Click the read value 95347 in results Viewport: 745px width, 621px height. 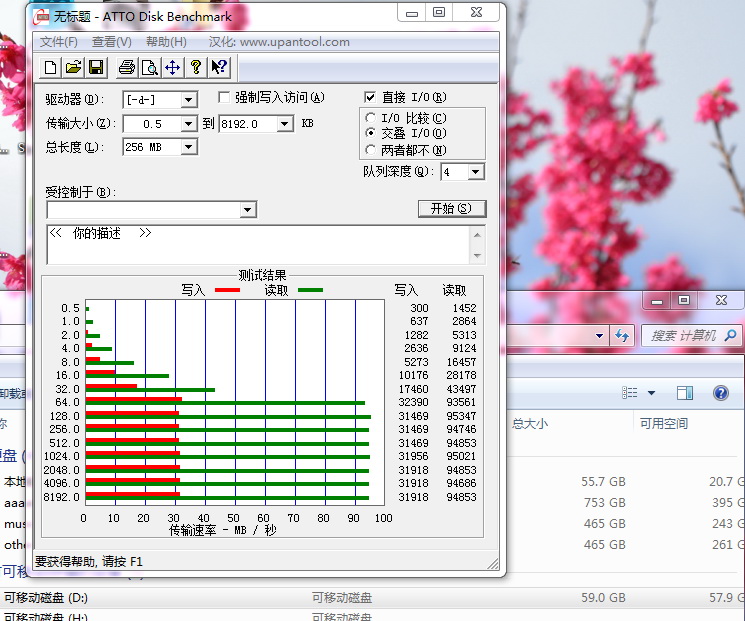tap(461, 416)
